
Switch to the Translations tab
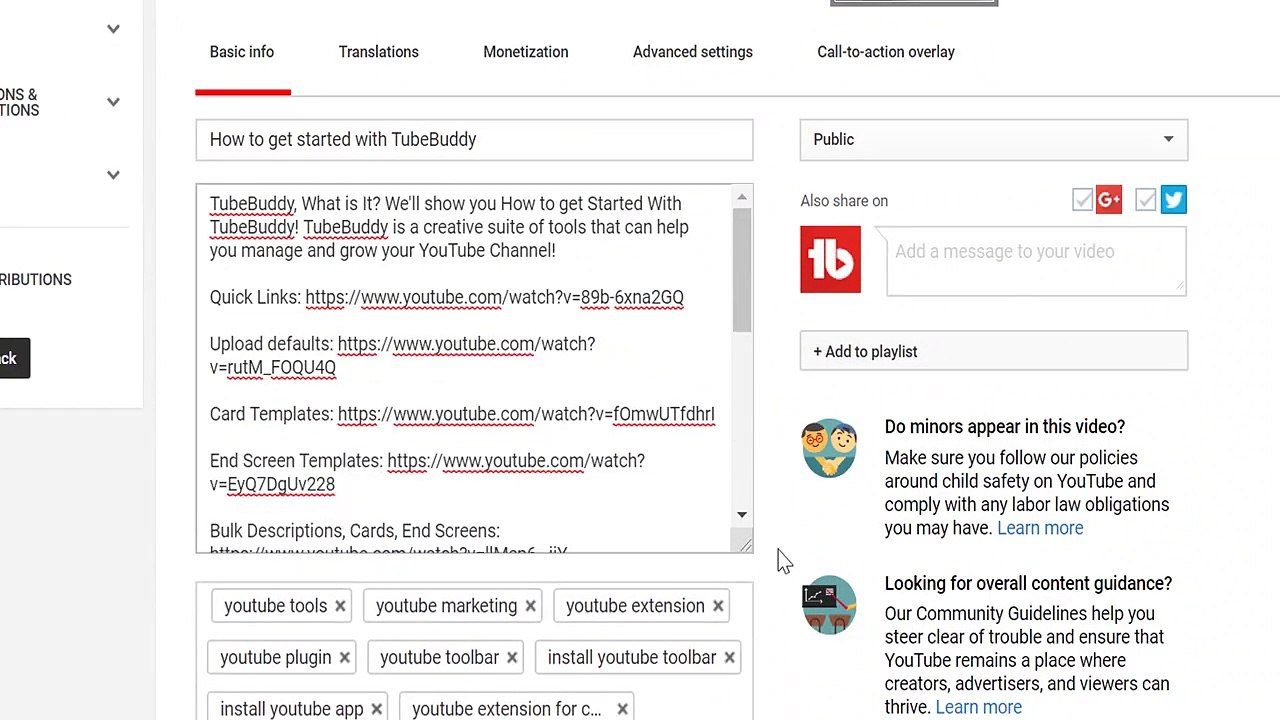(378, 52)
